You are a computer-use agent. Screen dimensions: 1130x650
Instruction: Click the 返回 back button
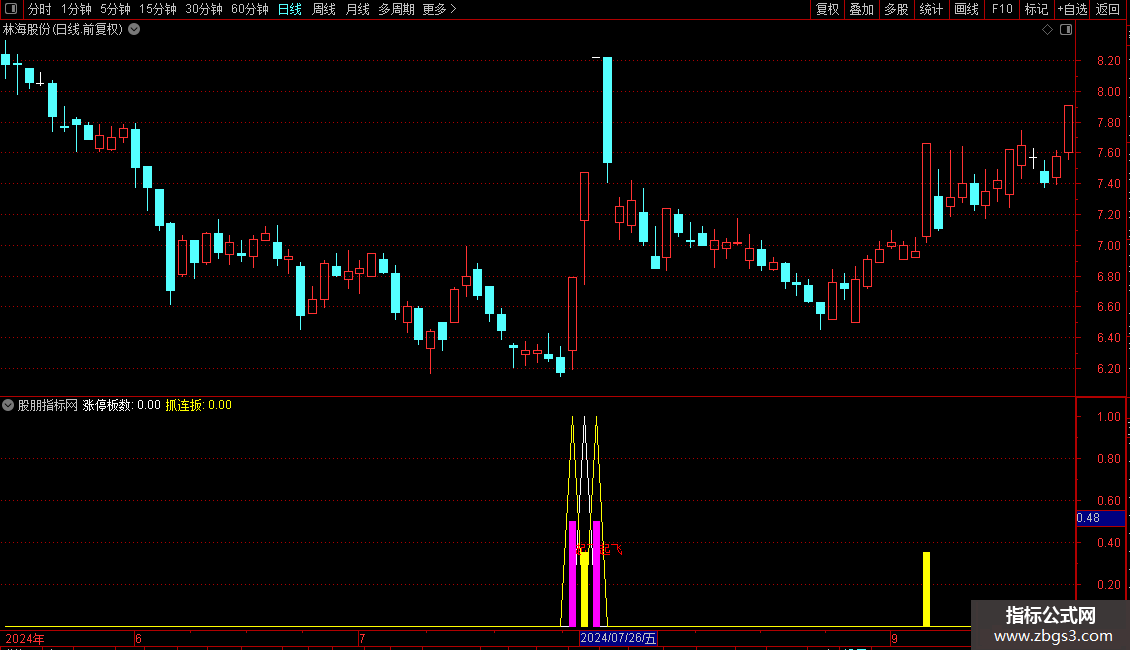tap(1108, 9)
